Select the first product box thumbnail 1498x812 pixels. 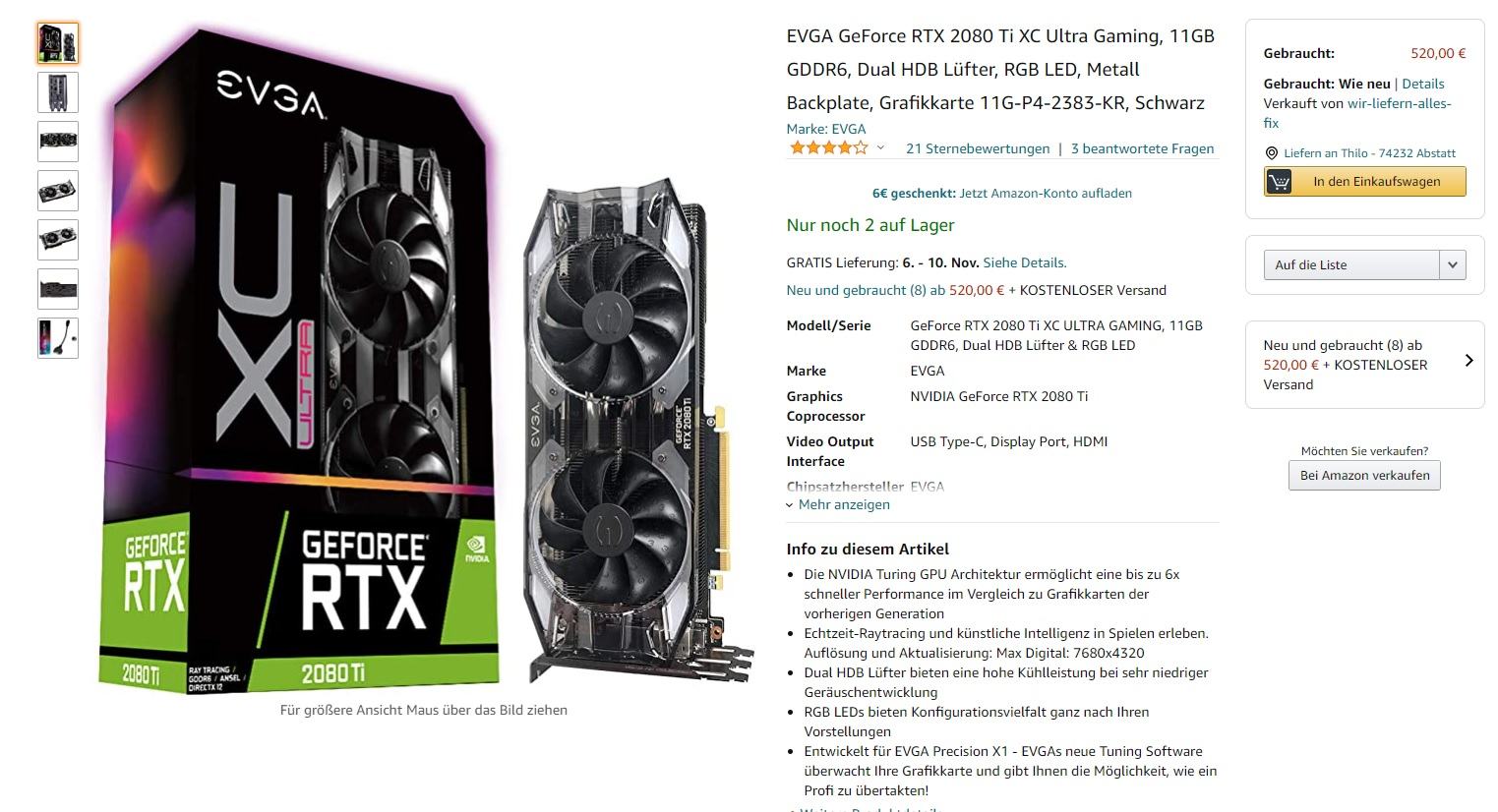(58, 43)
